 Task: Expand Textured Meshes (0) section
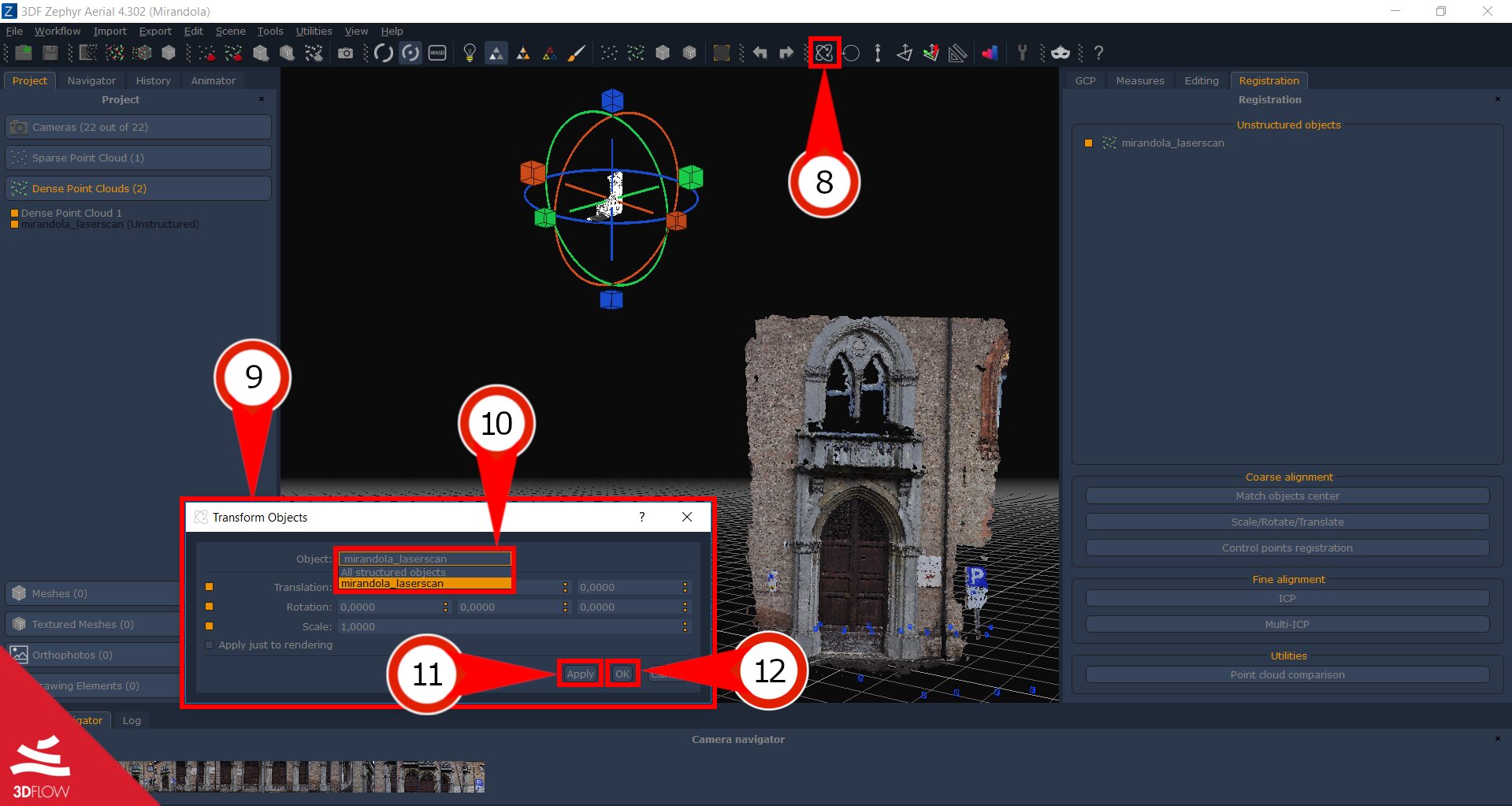coord(93,624)
